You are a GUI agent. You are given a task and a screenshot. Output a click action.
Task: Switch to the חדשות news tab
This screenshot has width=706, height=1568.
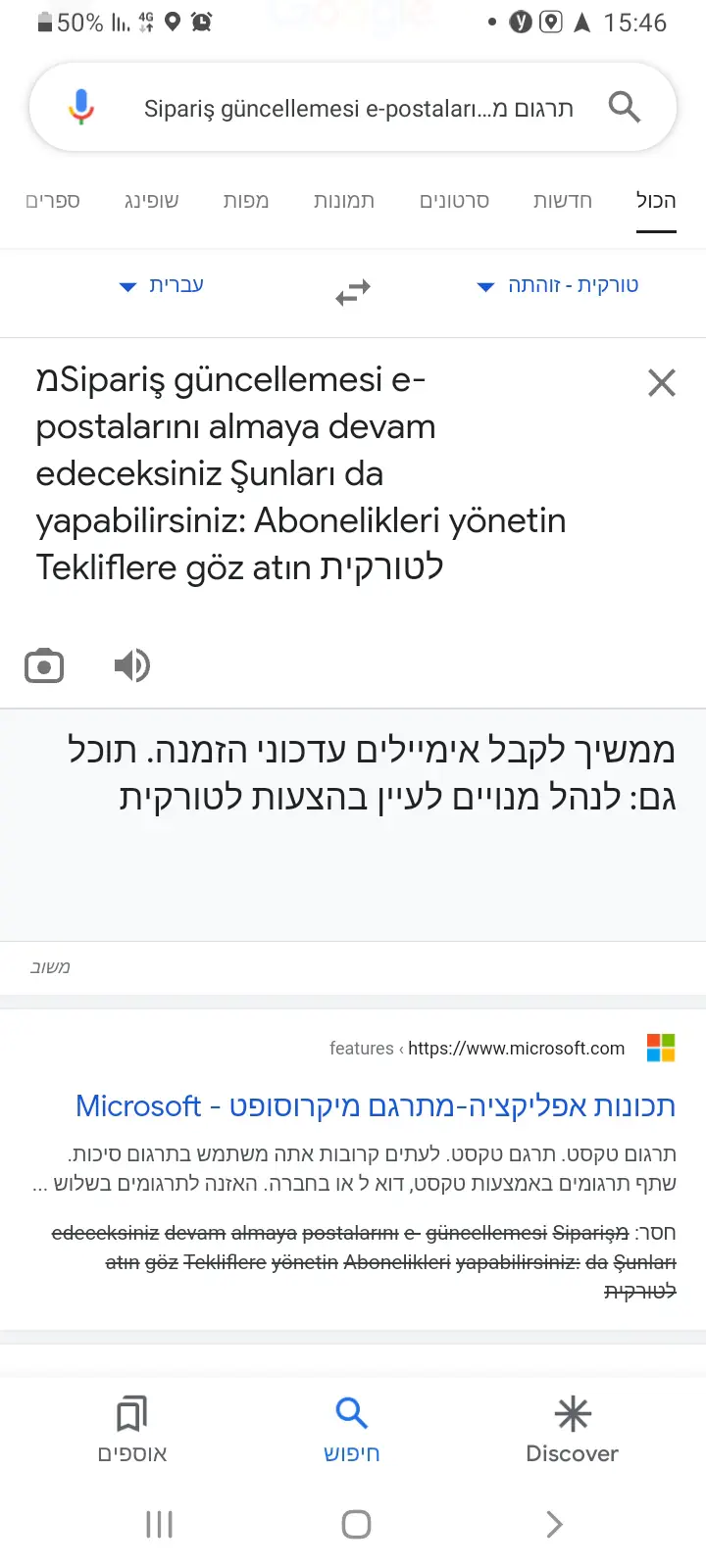(563, 201)
